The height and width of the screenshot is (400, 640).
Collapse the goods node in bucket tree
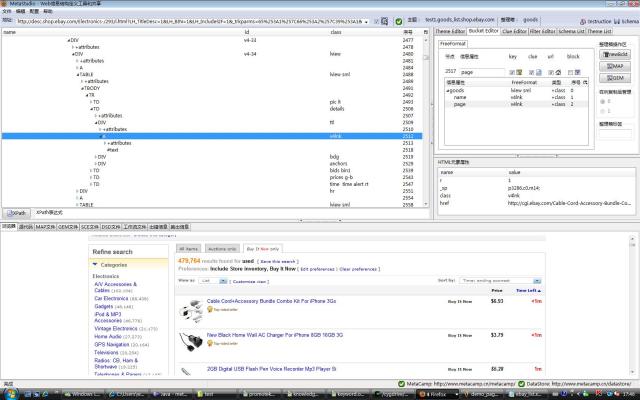(x=447, y=91)
